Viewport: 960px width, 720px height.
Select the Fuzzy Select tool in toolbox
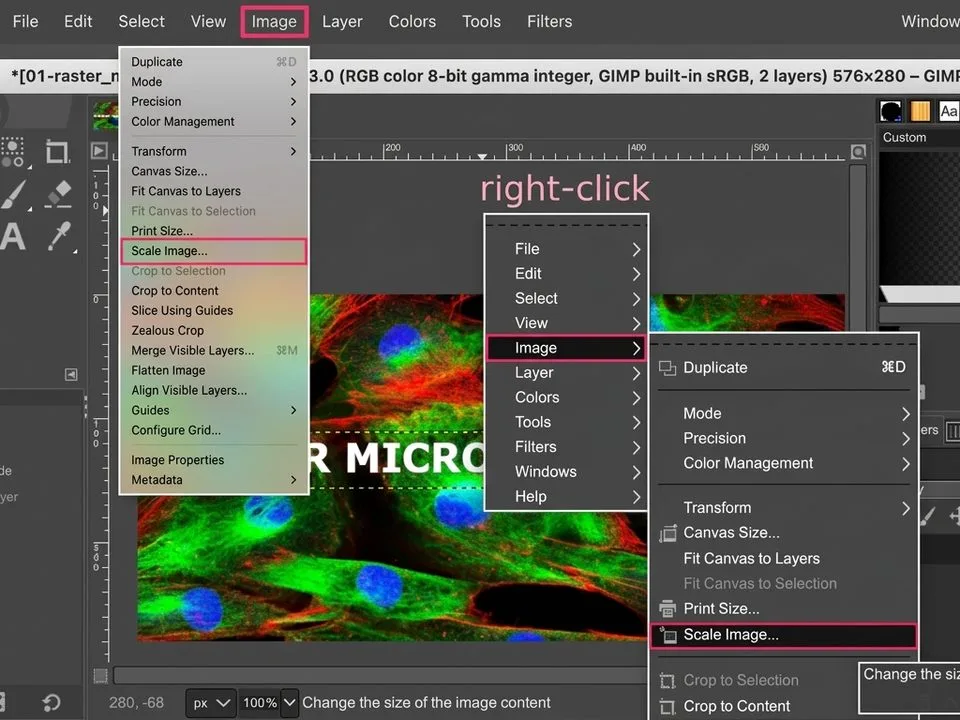(x=13, y=151)
